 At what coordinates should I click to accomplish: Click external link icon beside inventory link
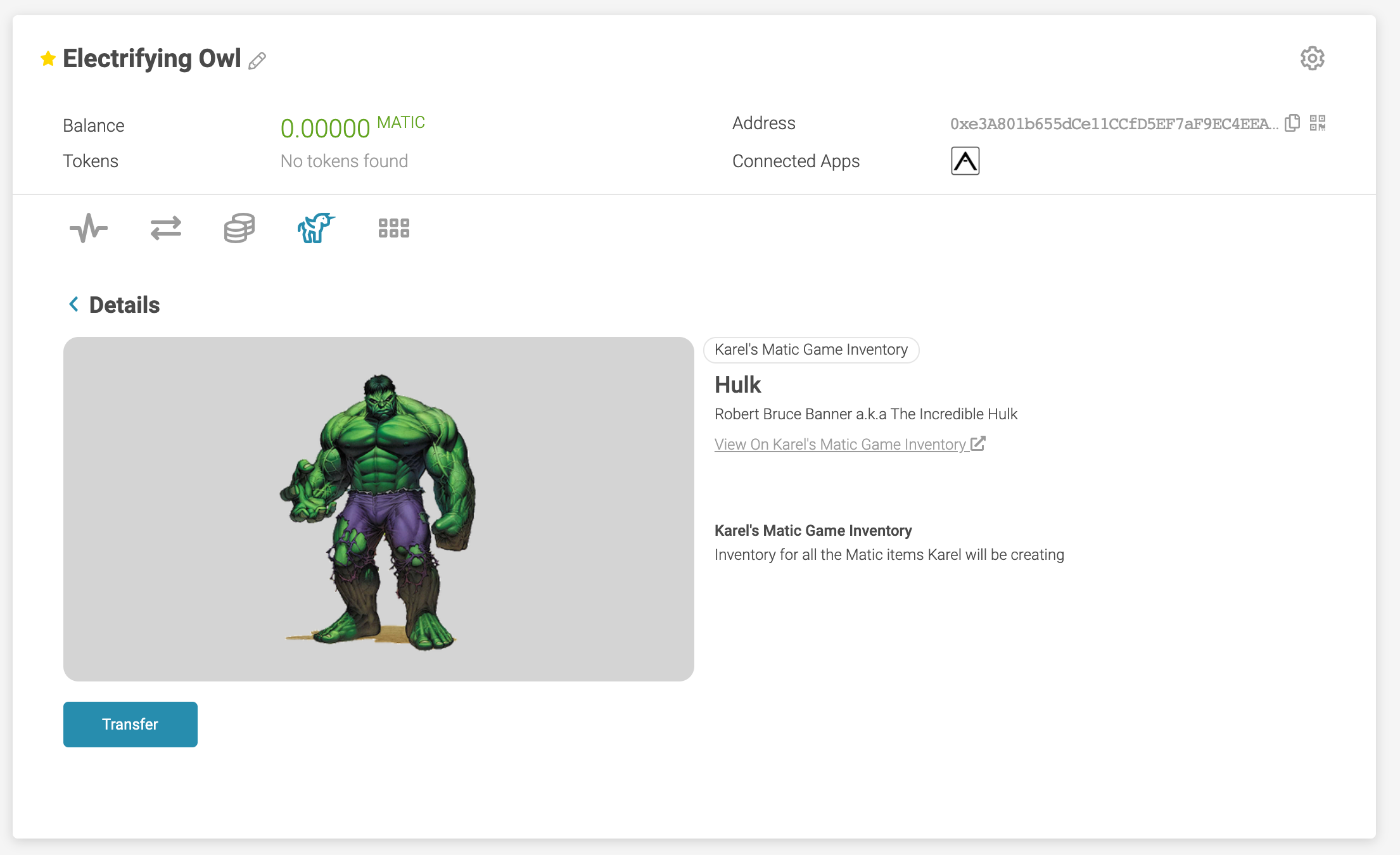[977, 443]
